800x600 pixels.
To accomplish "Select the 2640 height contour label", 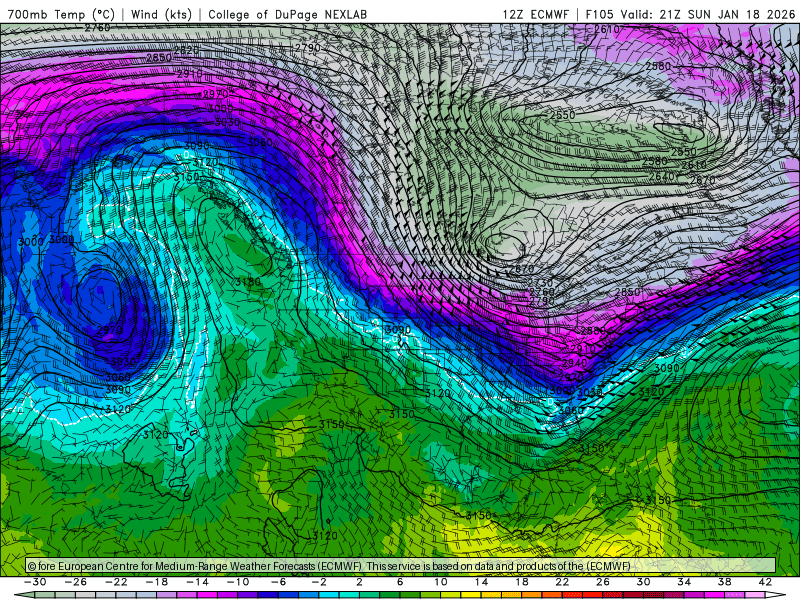I will pos(662,177).
